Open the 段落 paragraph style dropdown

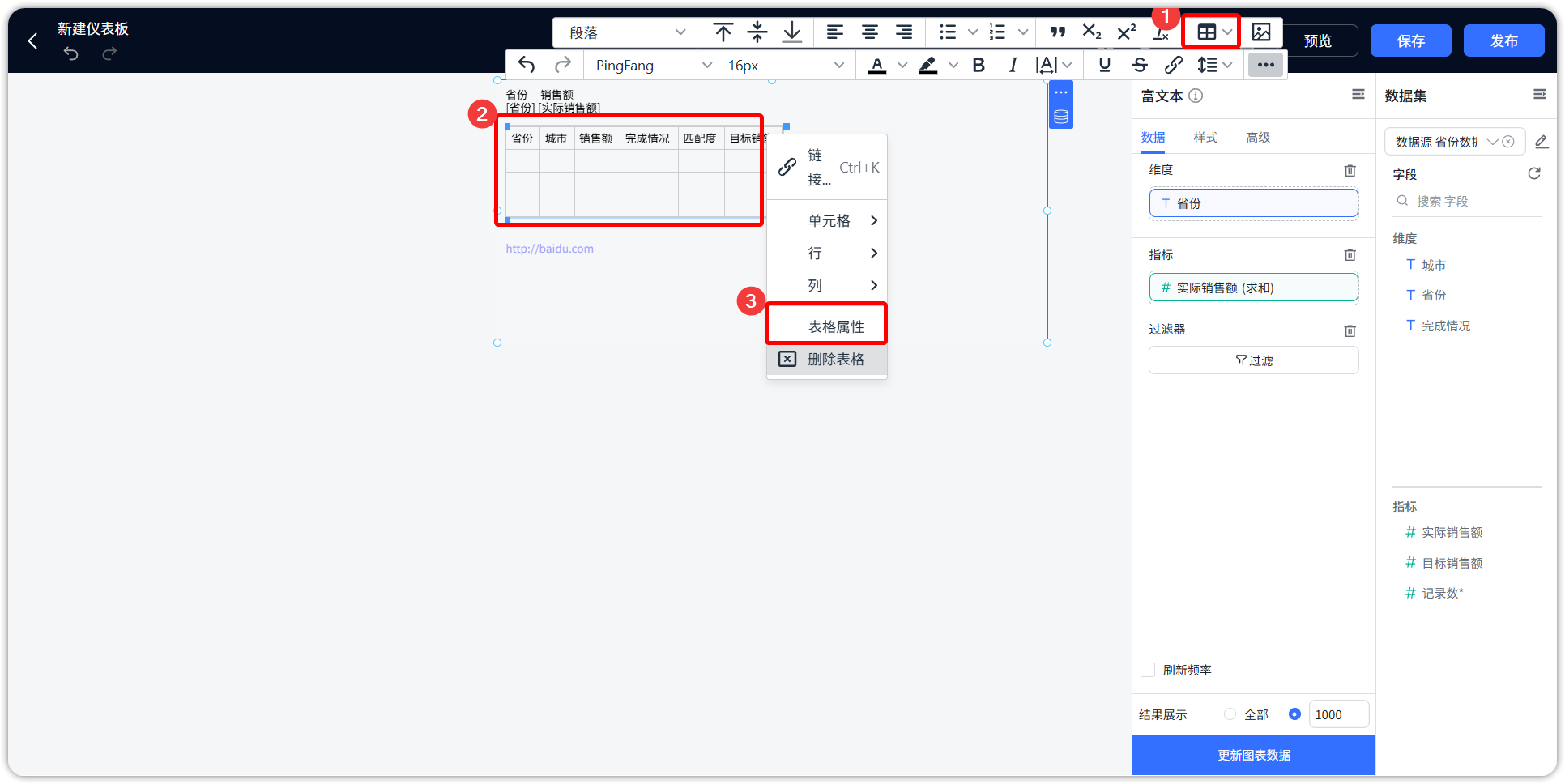(x=627, y=32)
